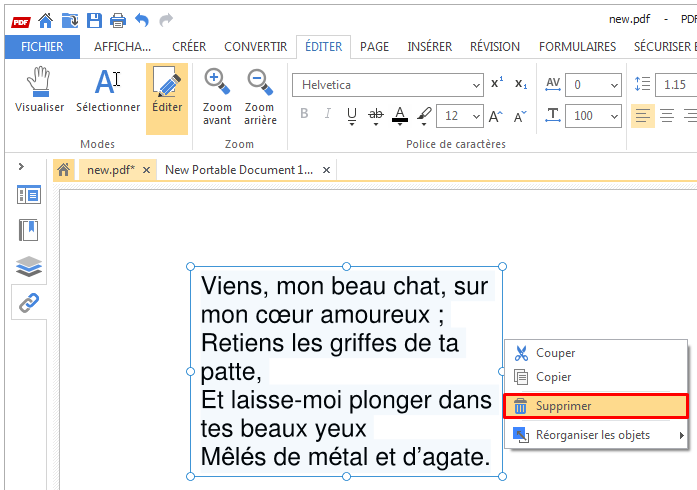Viewport: 697px width, 490px height.
Task: Apply superscript formatting
Action: 497,84
